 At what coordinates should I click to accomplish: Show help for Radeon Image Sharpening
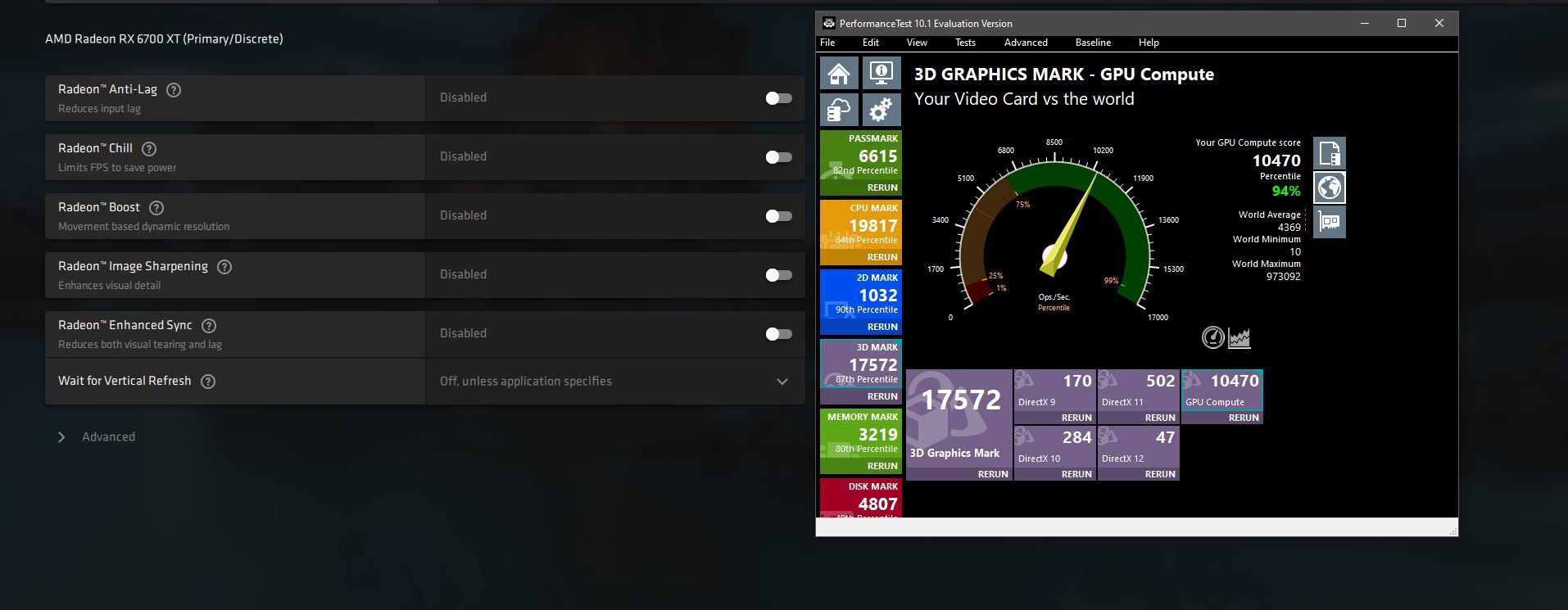pos(224,267)
